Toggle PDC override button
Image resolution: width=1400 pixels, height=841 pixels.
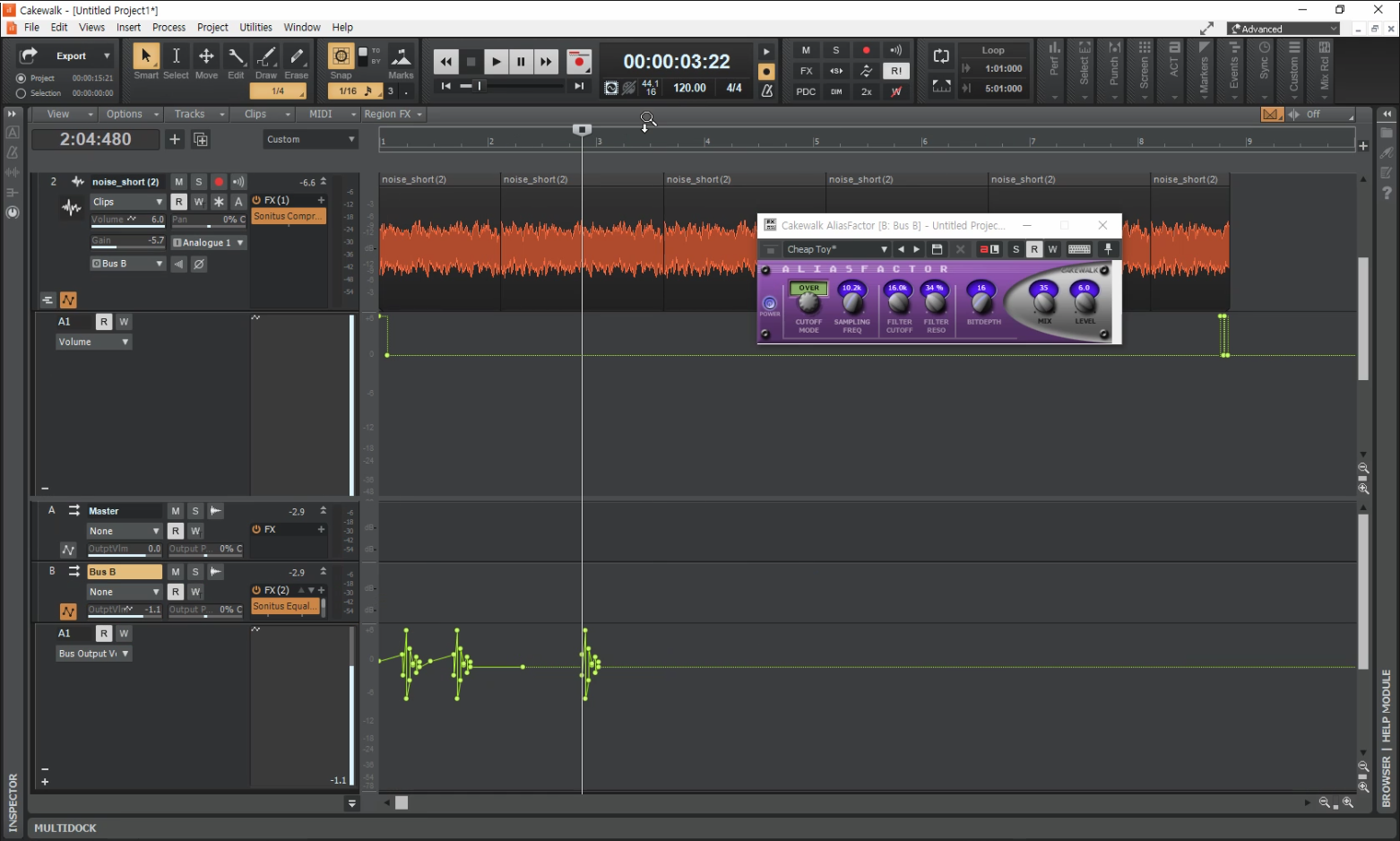click(806, 91)
